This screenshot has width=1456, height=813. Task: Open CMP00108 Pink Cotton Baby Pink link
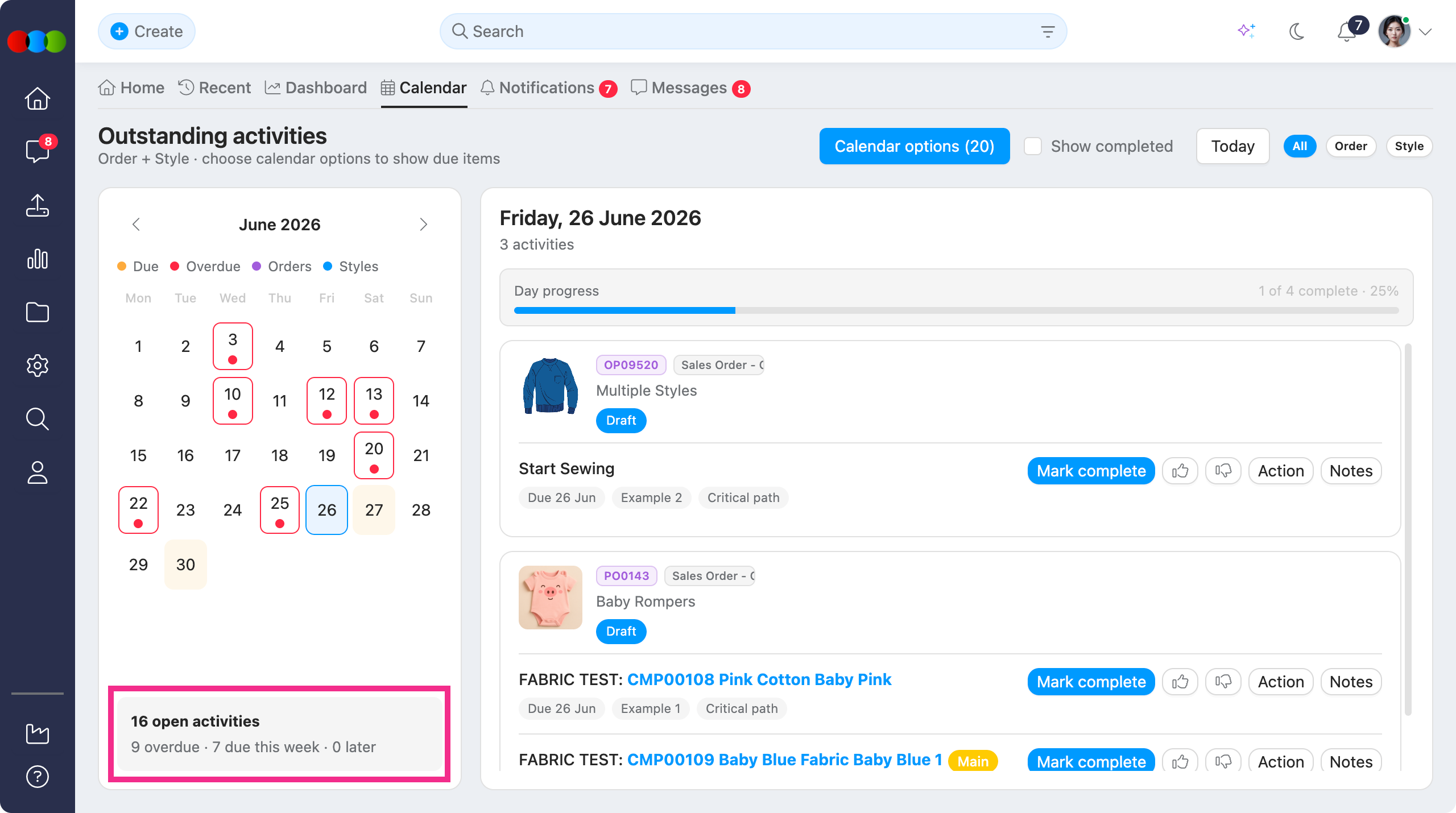coord(759,679)
